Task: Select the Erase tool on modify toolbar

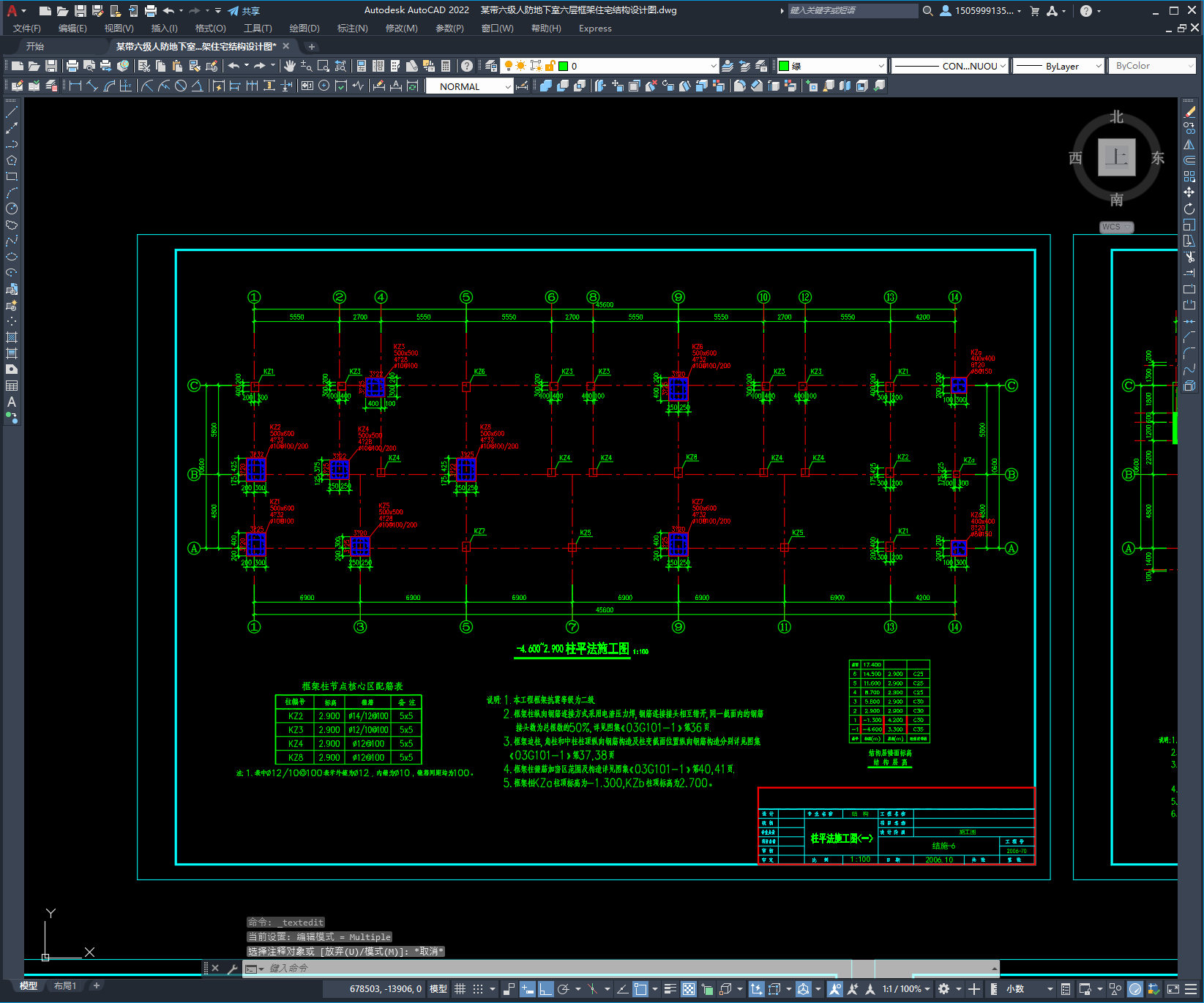Action: pyautogui.click(x=1189, y=112)
